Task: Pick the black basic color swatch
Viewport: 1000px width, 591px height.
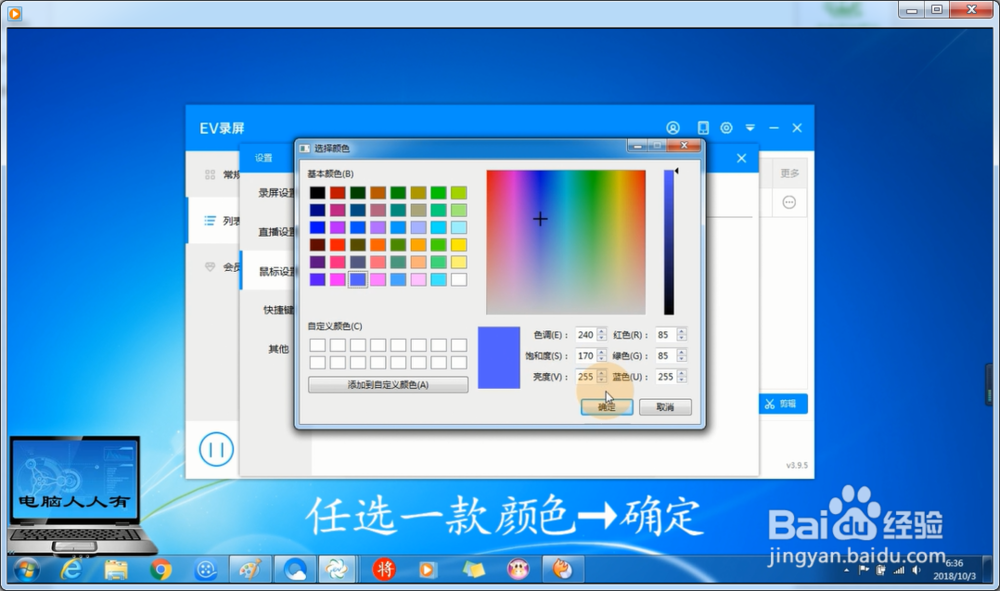Action: pyautogui.click(x=318, y=193)
